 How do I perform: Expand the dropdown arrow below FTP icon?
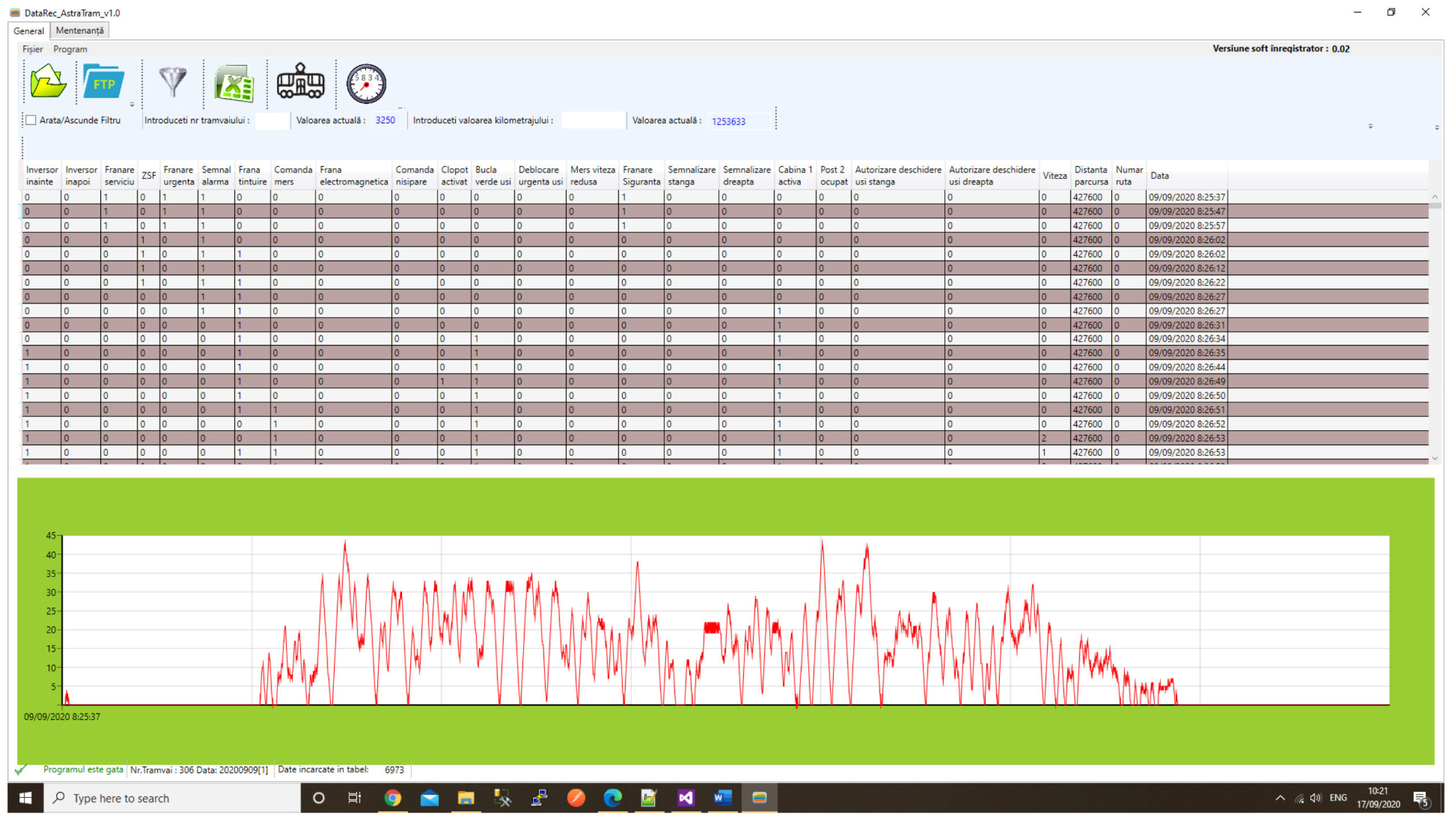click(132, 105)
